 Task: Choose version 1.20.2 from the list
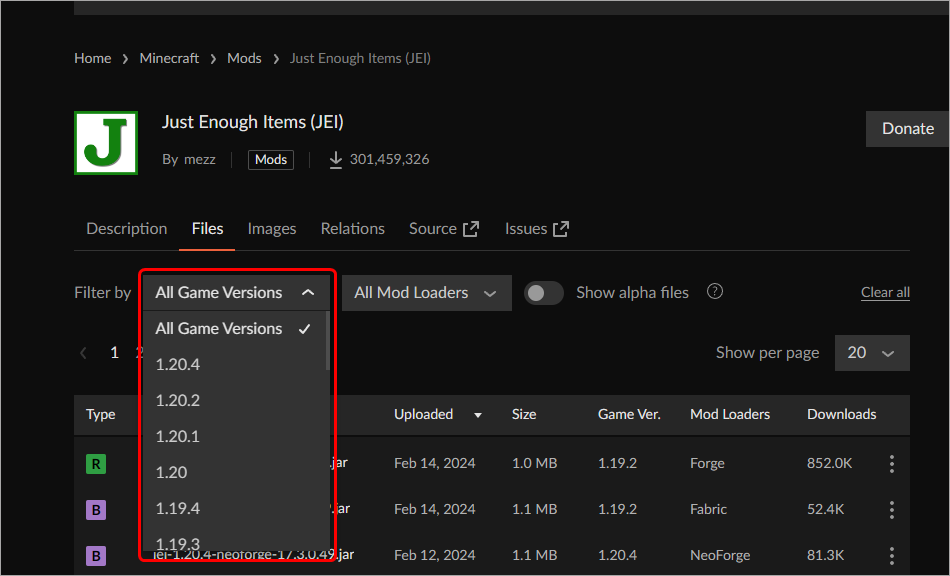[234, 400]
